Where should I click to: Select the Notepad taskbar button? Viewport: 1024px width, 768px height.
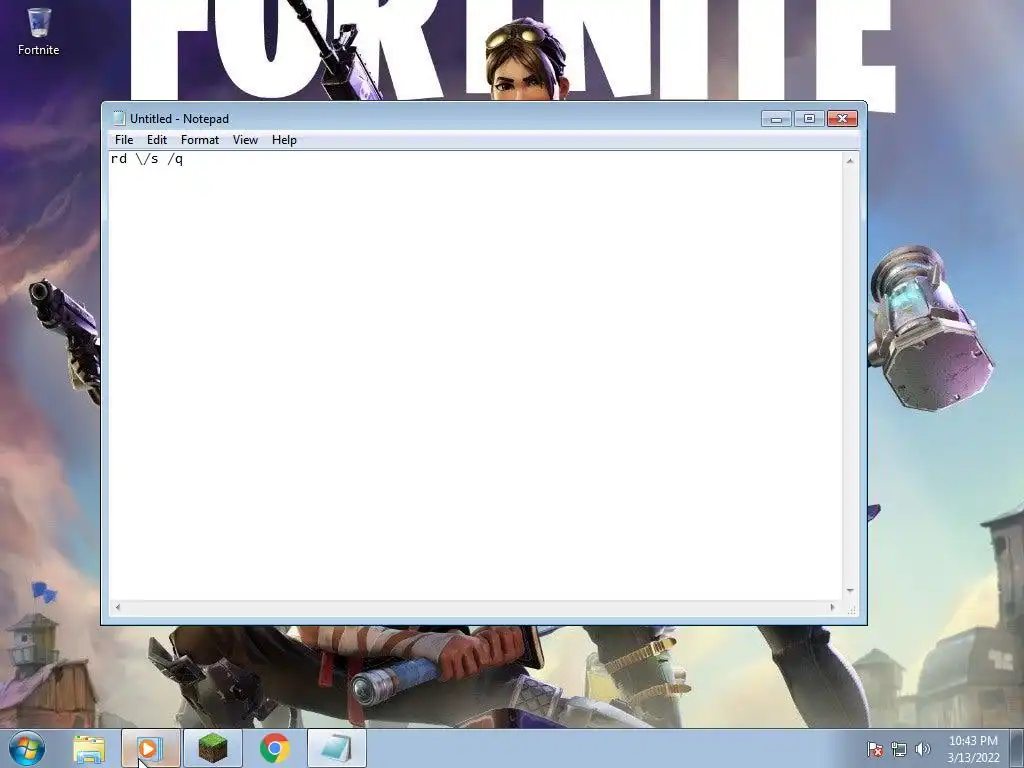click(337, 748)
